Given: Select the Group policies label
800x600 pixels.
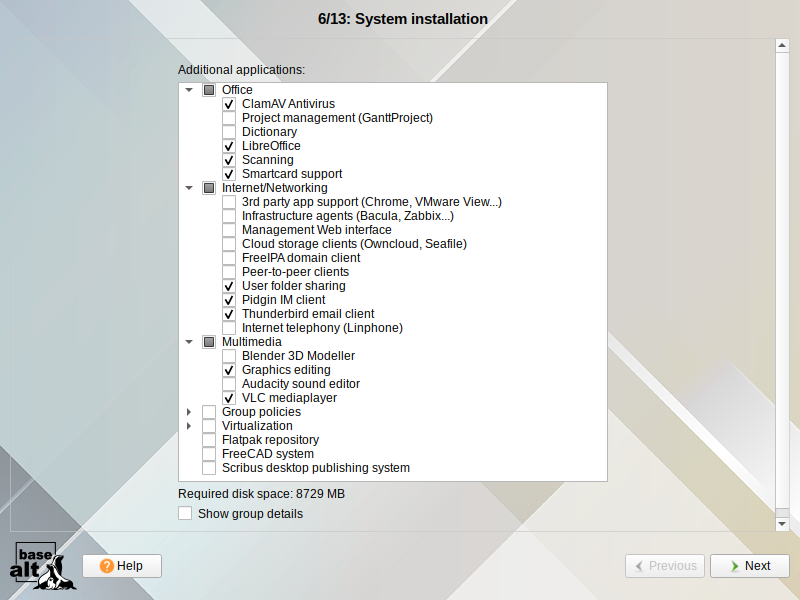Looking at the screenshot, I should pyautogui.click(x=261, y=412).
